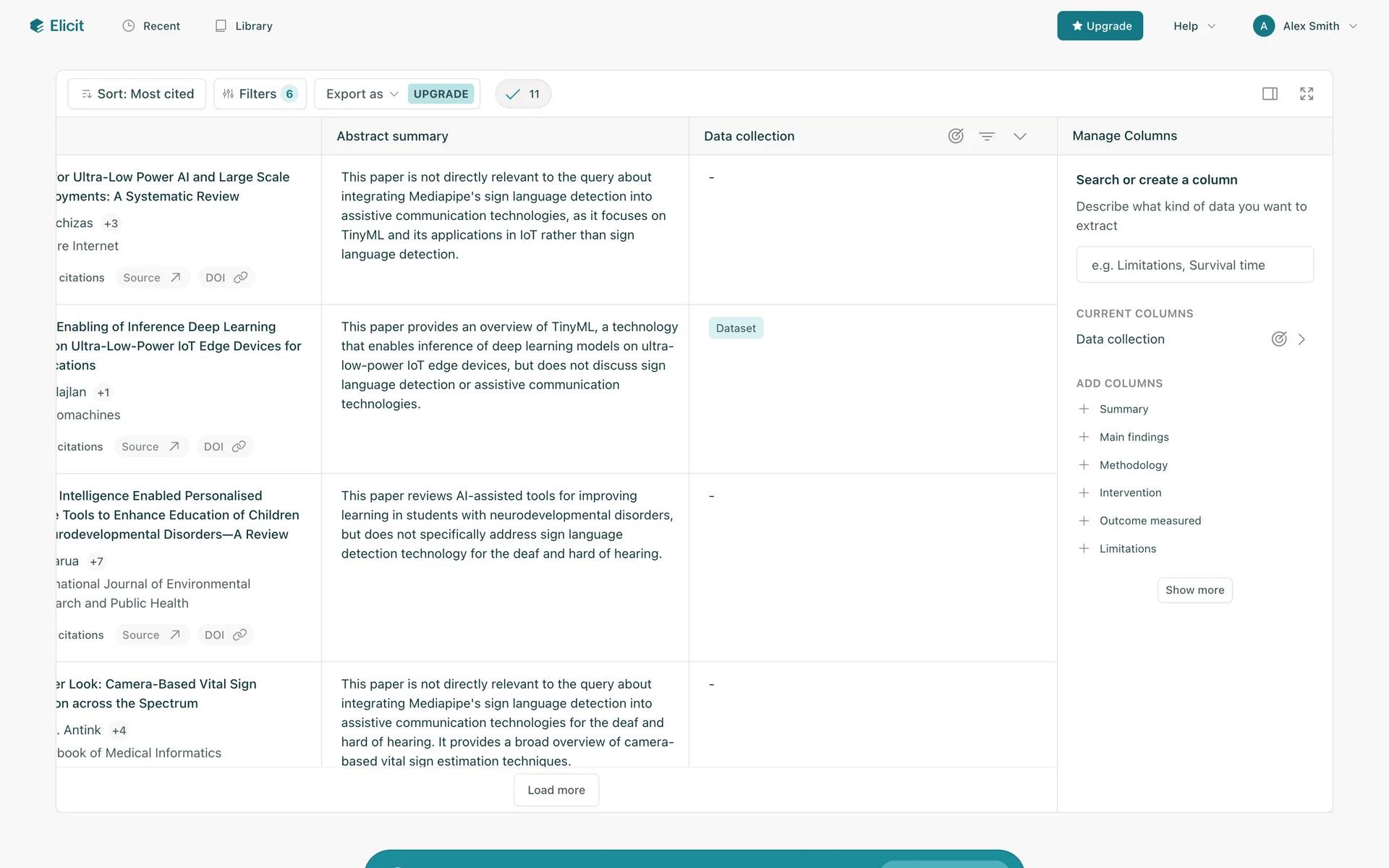Open the Library tab
Viewport: 1389px width, 868px height.
(244, 26)
